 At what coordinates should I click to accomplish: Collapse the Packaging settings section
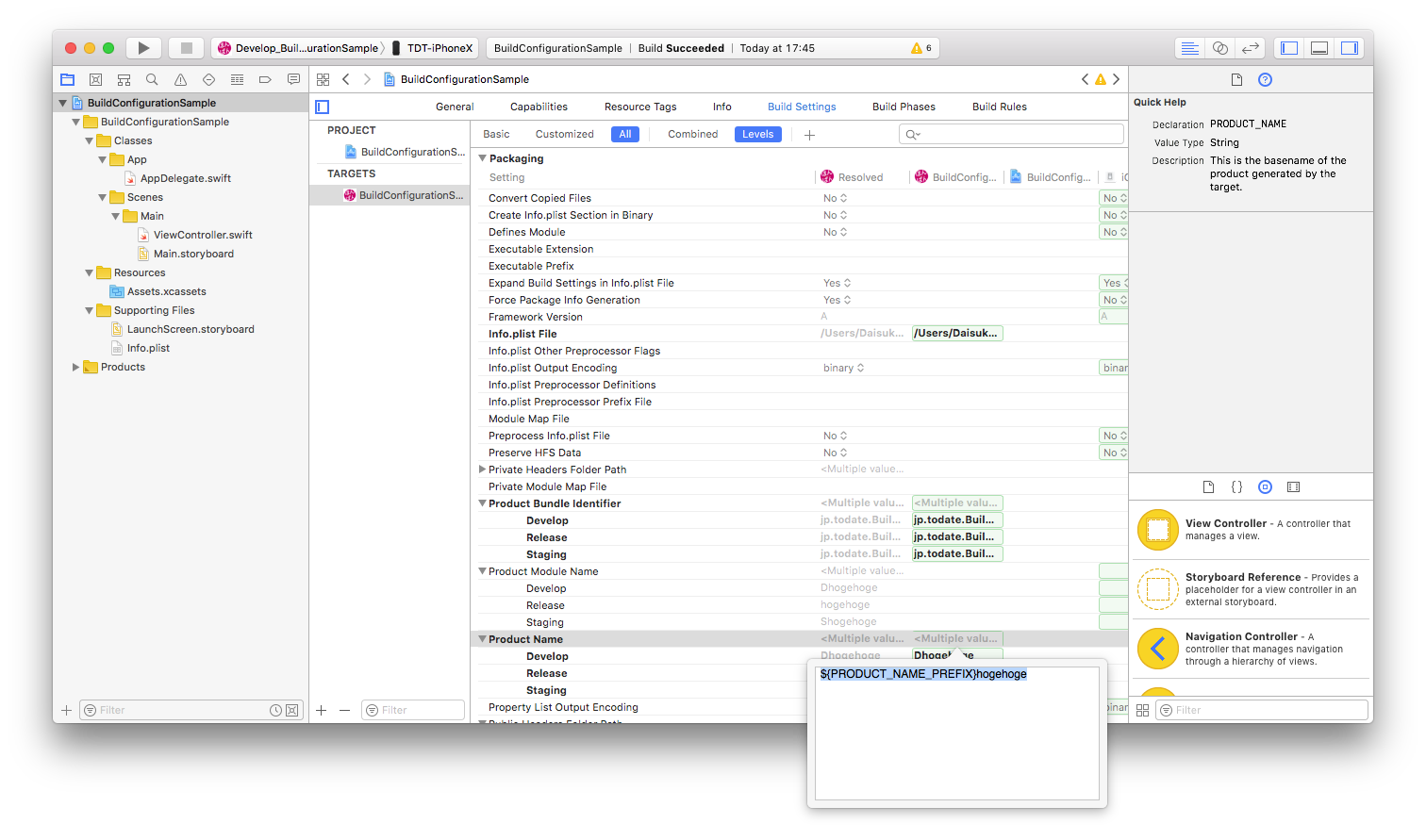click(482, 158)
